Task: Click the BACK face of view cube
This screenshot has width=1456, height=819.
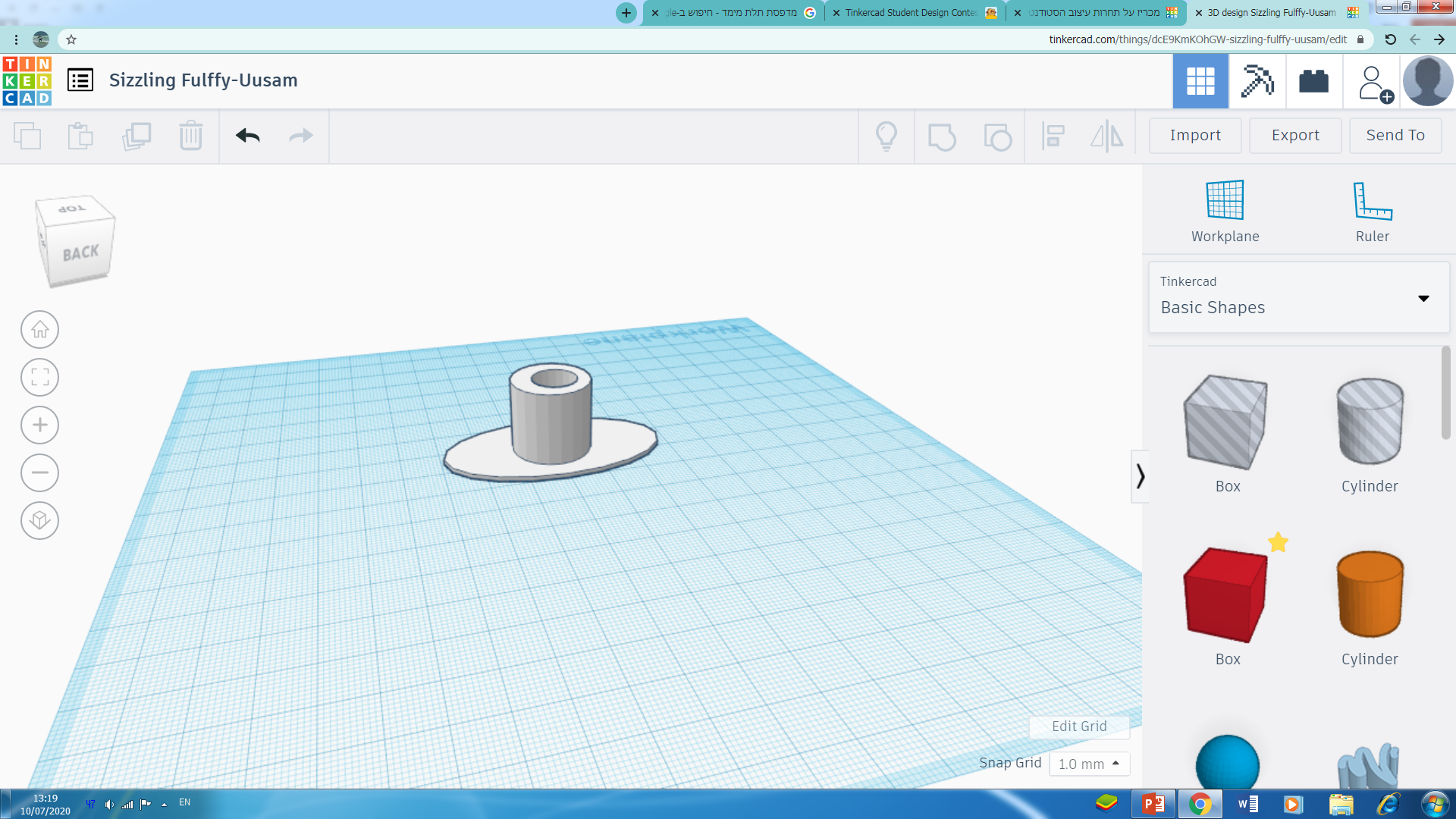Action: [x=80, y=253]
